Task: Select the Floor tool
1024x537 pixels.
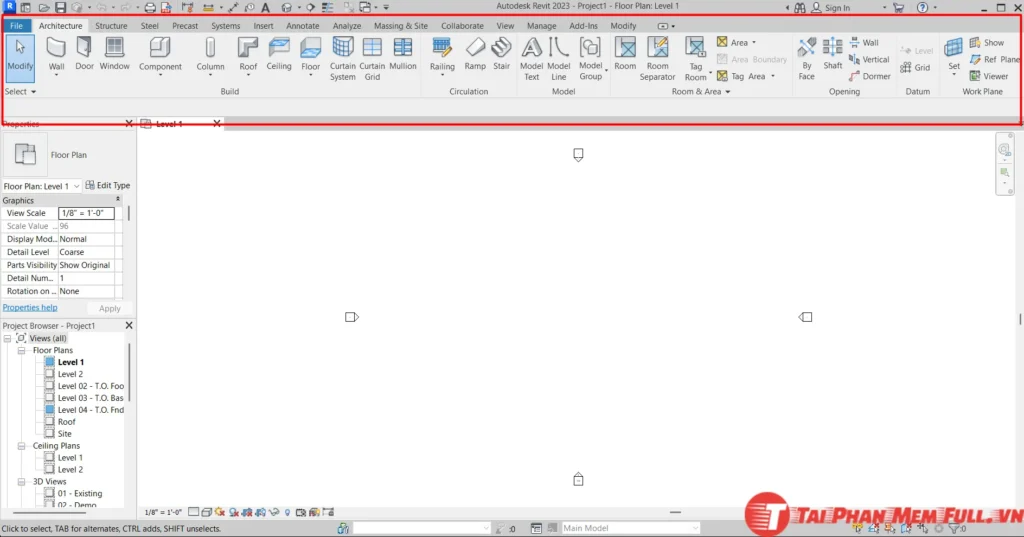Action: tap(311, 55)
